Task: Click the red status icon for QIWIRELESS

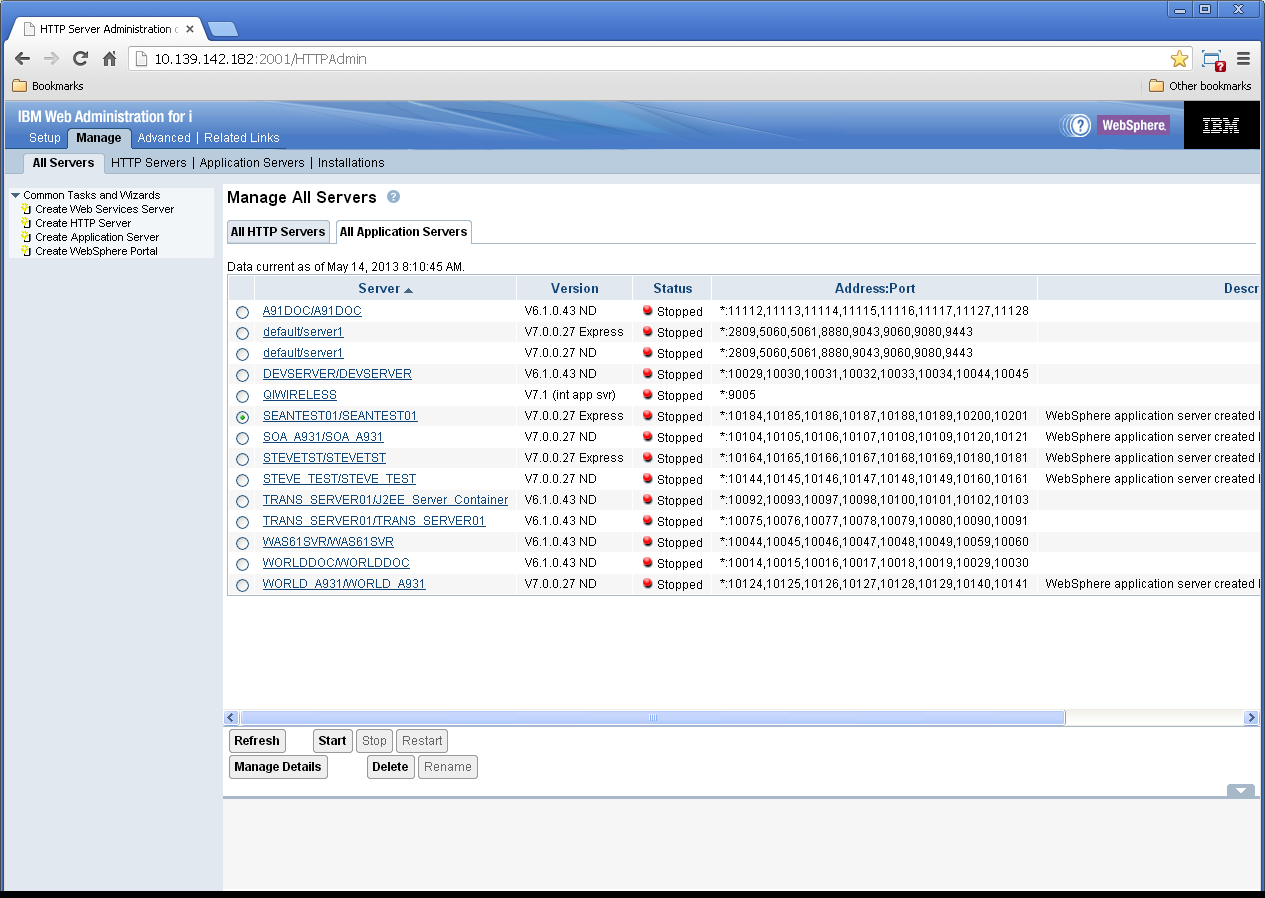Action: tap(648, 395)
